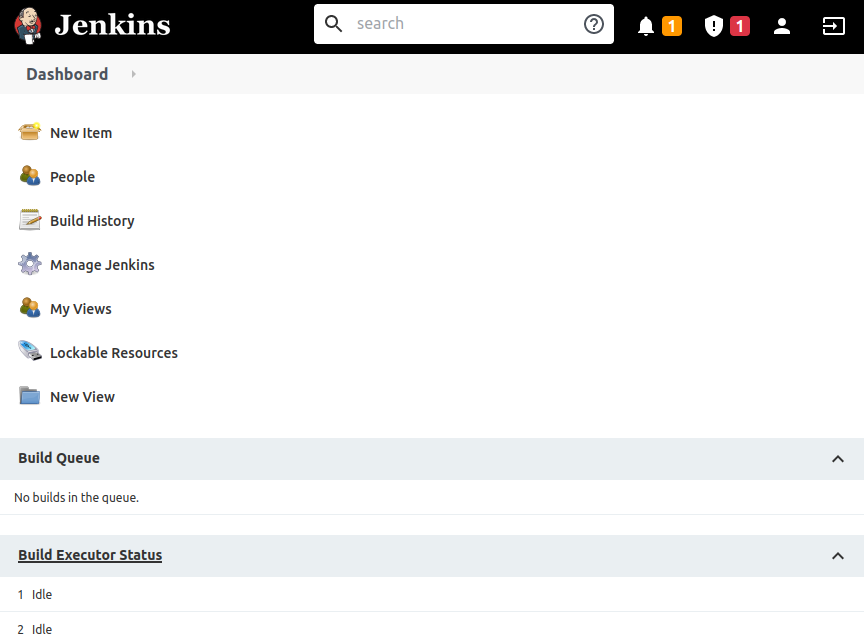Click the Manage Jenkins gear icon

pos(30,264)
